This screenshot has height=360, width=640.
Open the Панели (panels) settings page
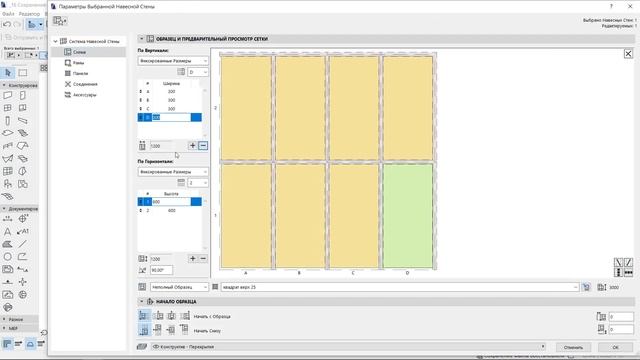(x=80, y=73)
